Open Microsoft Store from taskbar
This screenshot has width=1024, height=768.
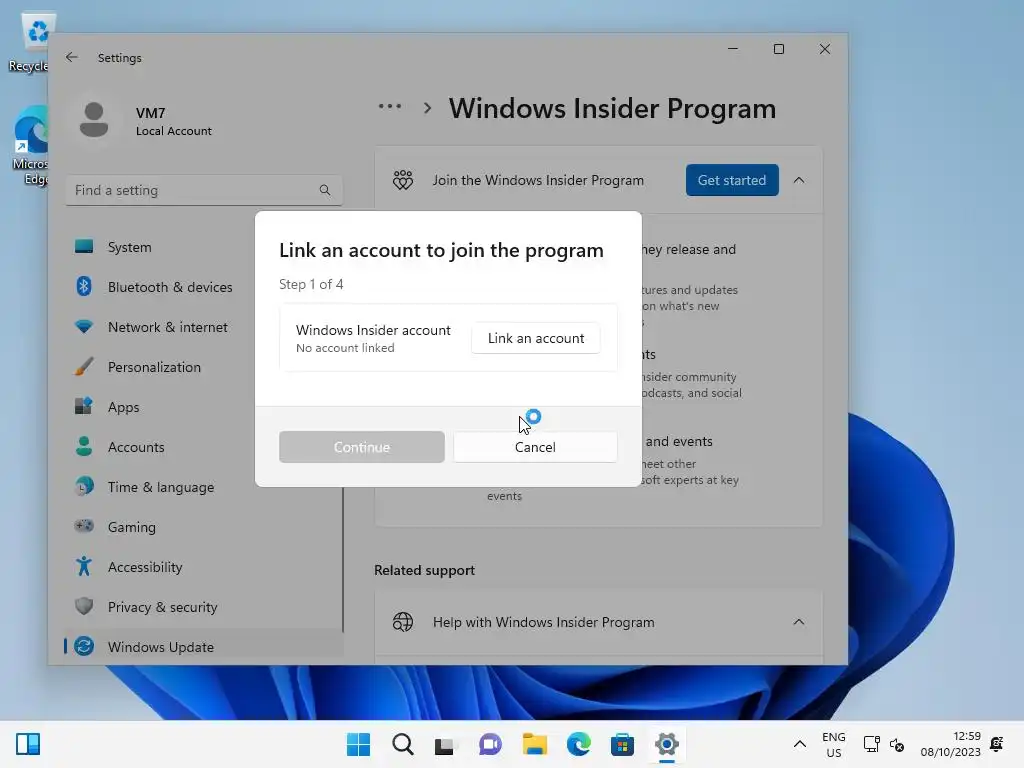[x=622, y=744]
